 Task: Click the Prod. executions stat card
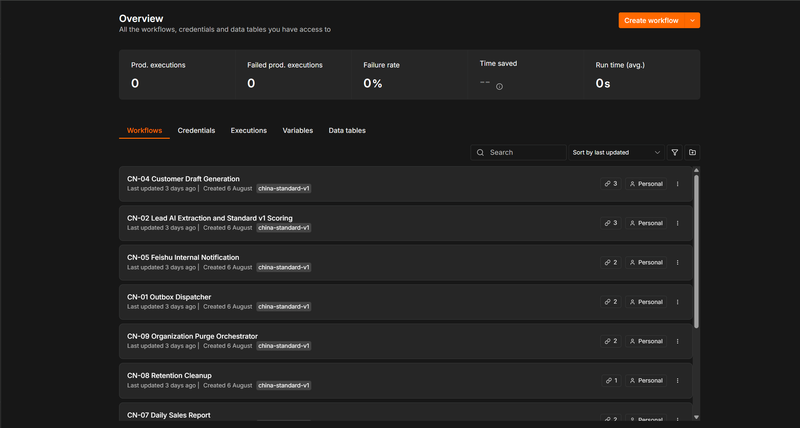tap(177, 74)
